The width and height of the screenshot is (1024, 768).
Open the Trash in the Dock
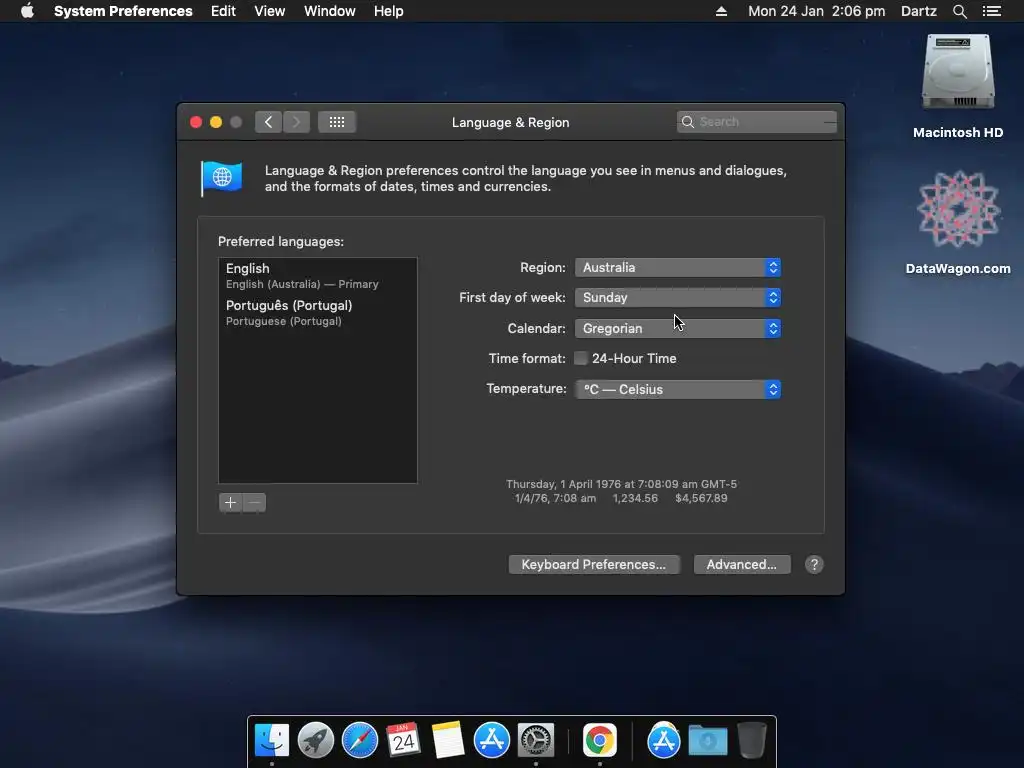[x=752, y=740]
